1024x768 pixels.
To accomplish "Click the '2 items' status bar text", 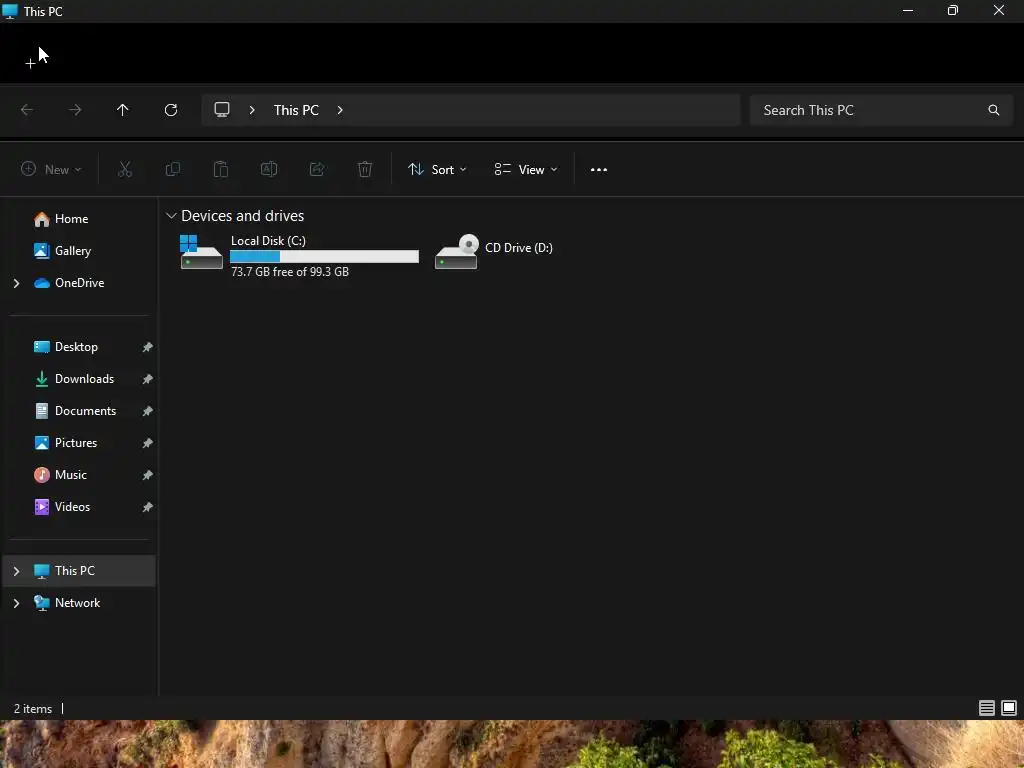I will 33,709.
